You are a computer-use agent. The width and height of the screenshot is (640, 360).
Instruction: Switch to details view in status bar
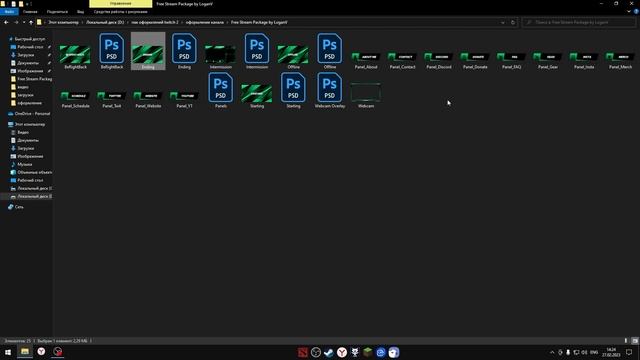click(626, 341)
